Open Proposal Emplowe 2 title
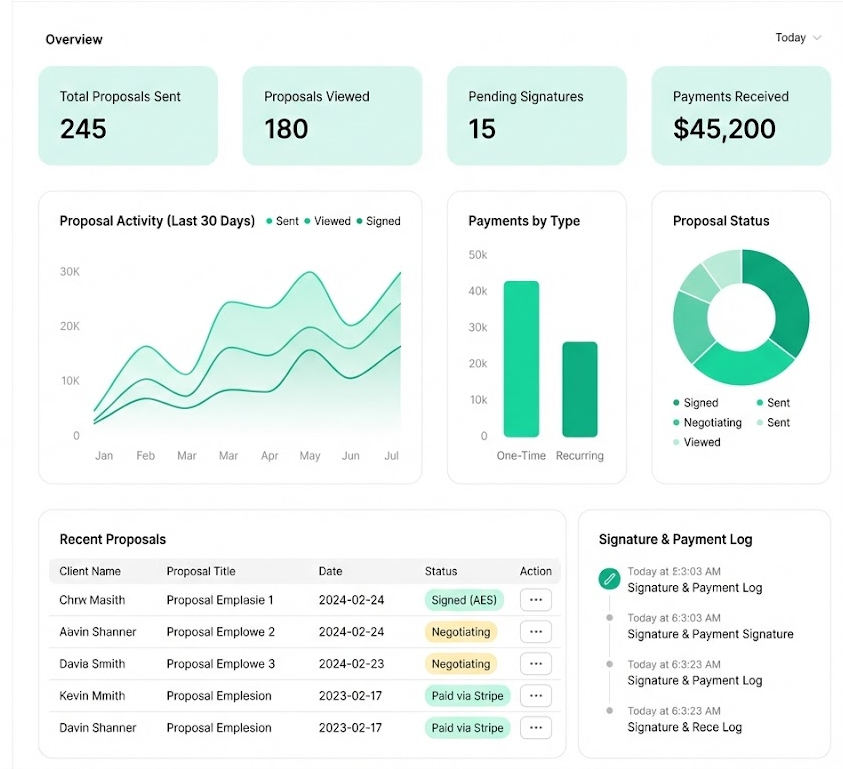This screenshot has width=843, height=769. tap(220, 632)
